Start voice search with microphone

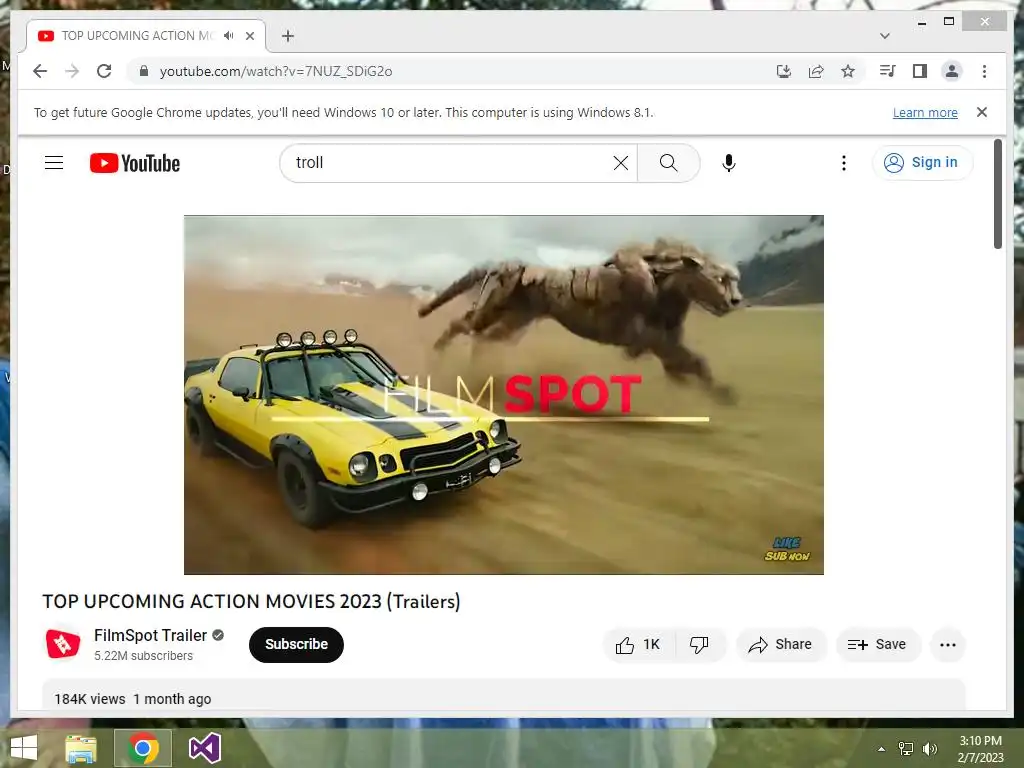click(729, 163)
